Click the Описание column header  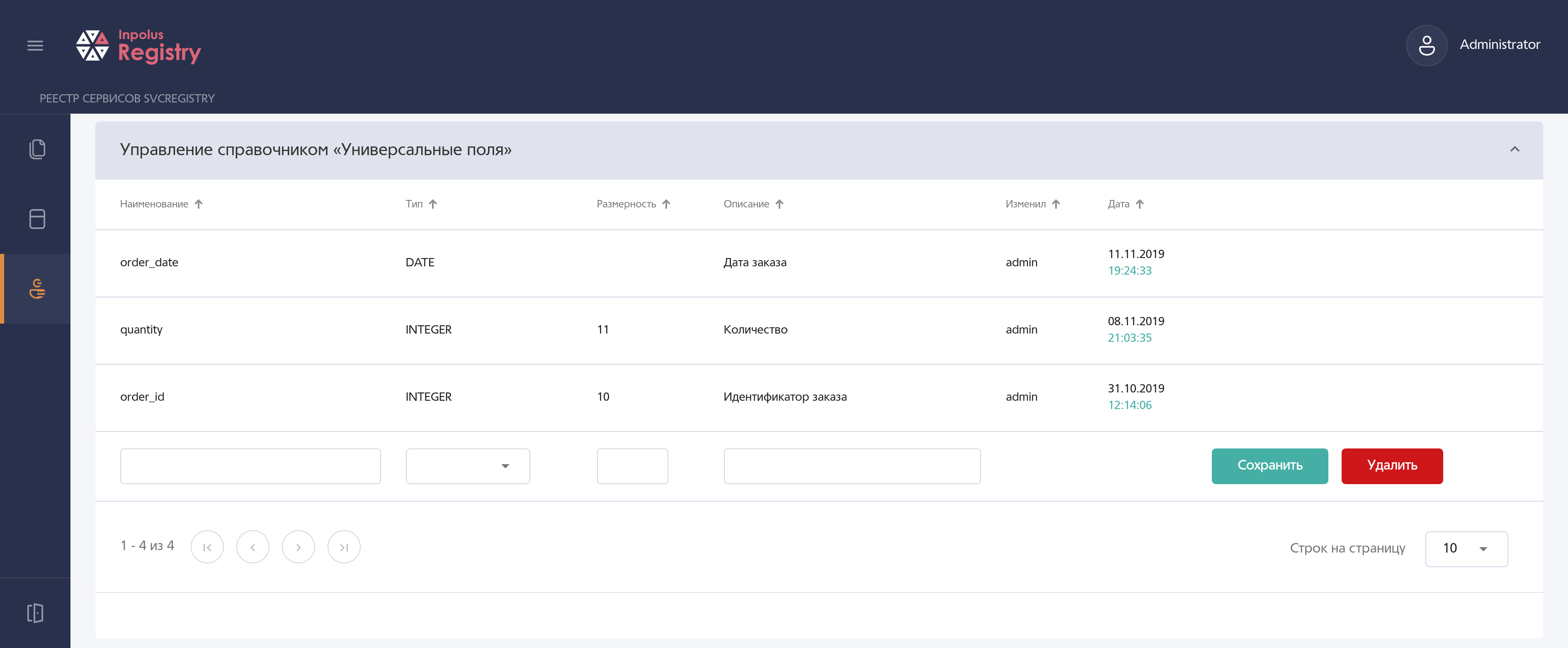pyautogui.click(x=746, y=204)
